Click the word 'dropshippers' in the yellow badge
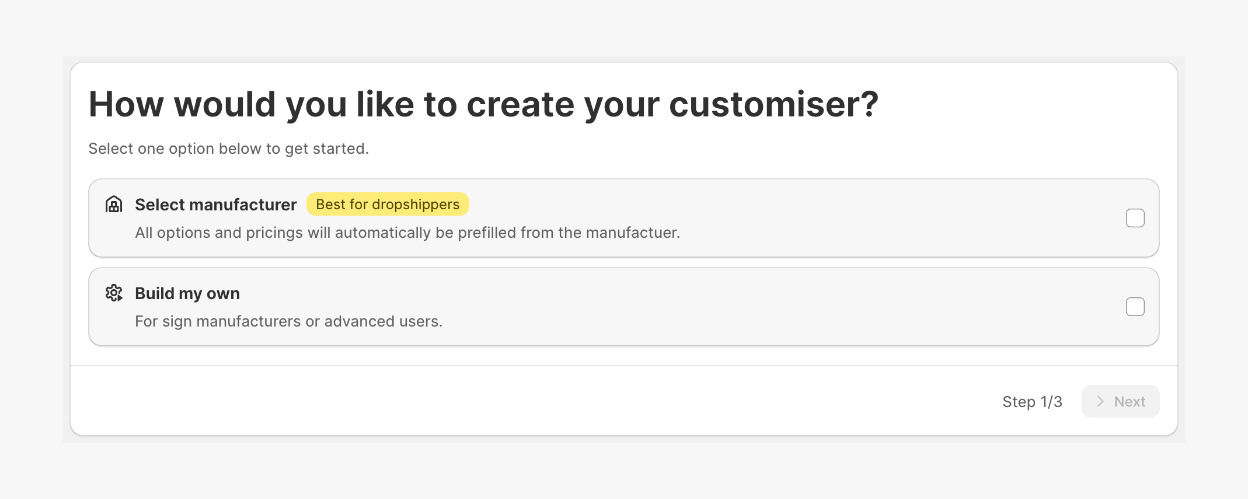1248x499 pixels. (418, 205)
